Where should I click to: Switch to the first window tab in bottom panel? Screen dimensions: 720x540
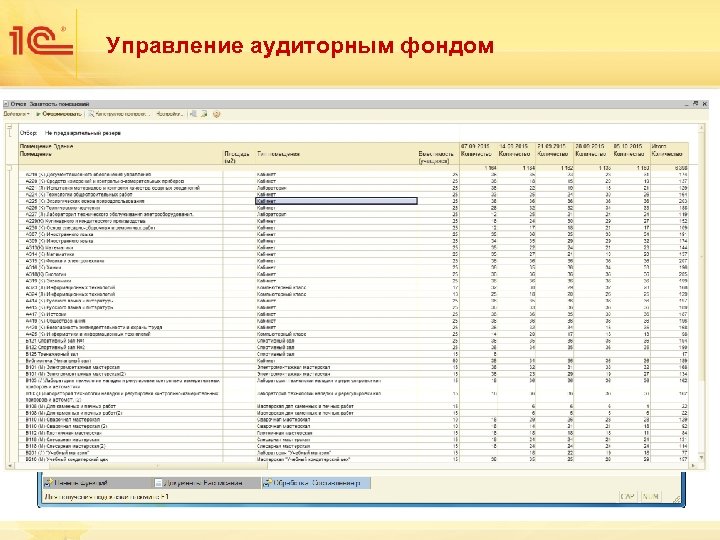(96, 483)
